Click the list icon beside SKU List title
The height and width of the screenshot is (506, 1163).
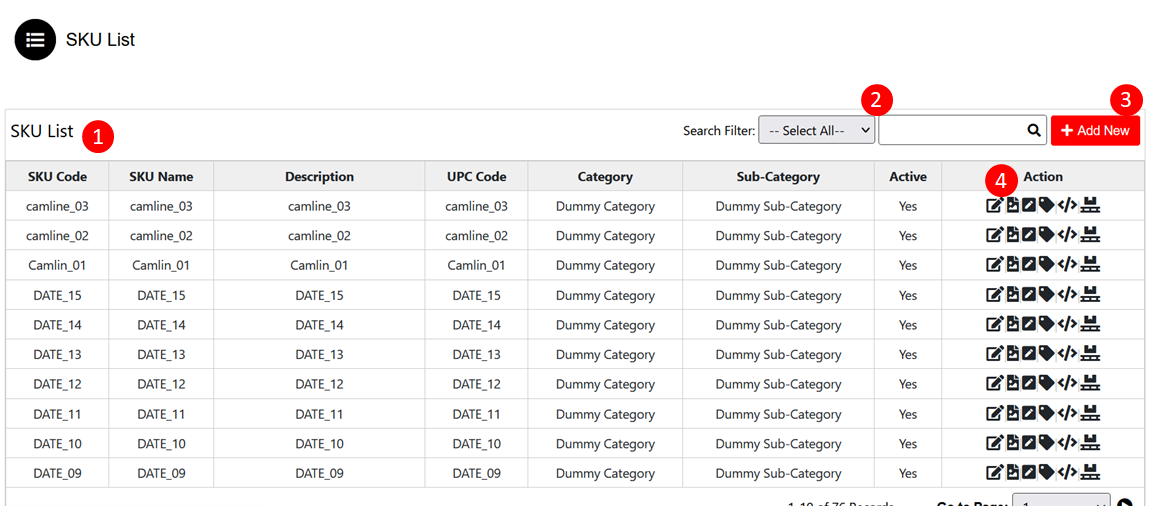(35, 40)
